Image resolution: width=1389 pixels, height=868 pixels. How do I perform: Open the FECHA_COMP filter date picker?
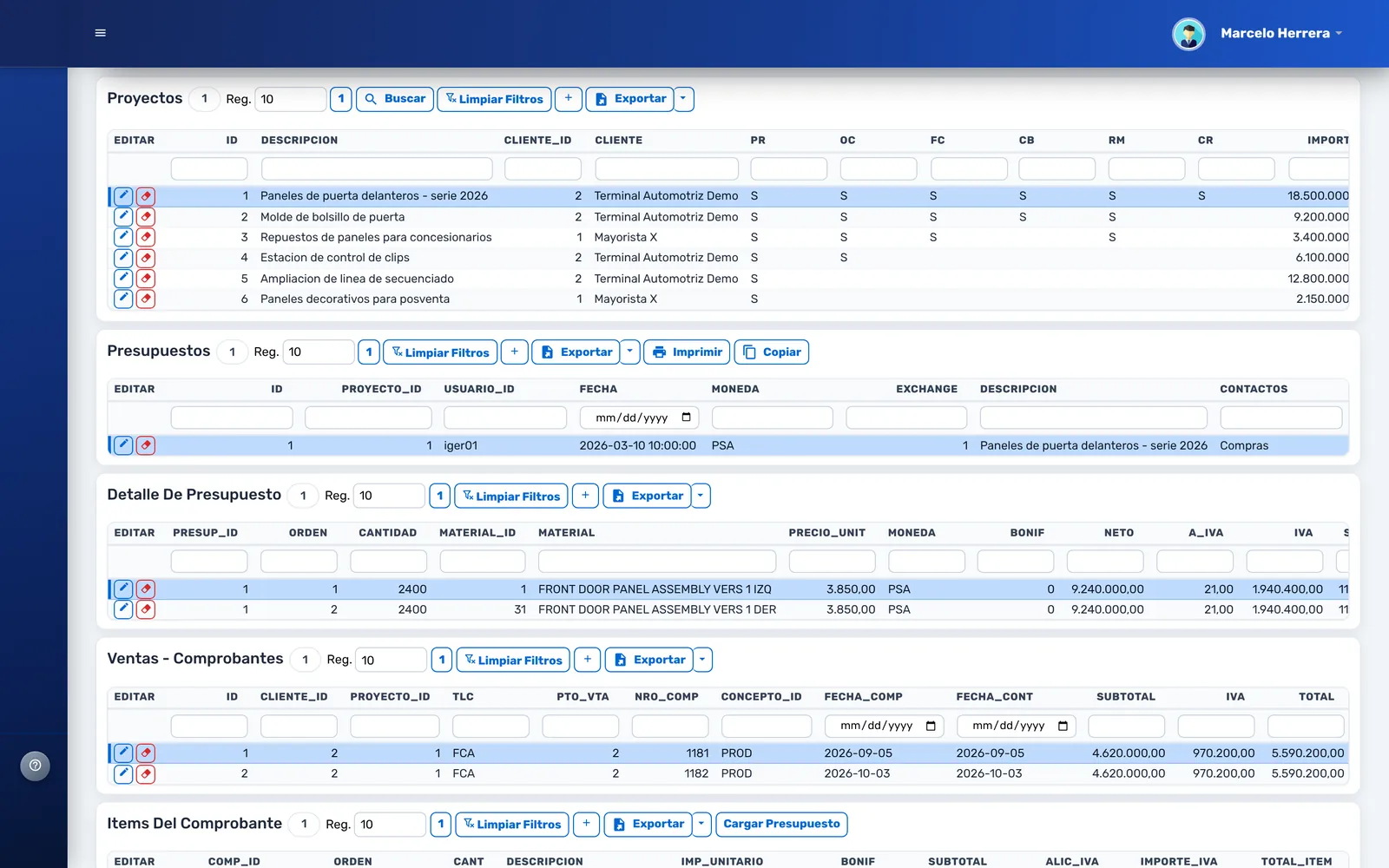click(931, 726)
